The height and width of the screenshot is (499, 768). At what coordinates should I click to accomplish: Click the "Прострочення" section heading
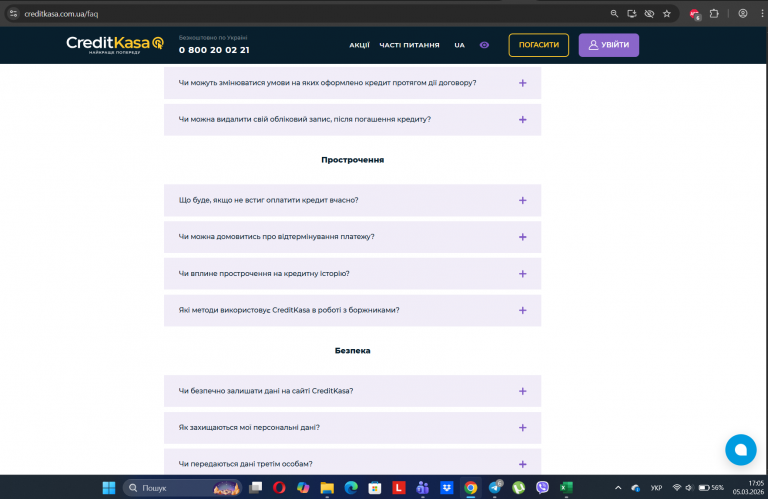coord(352,160)
